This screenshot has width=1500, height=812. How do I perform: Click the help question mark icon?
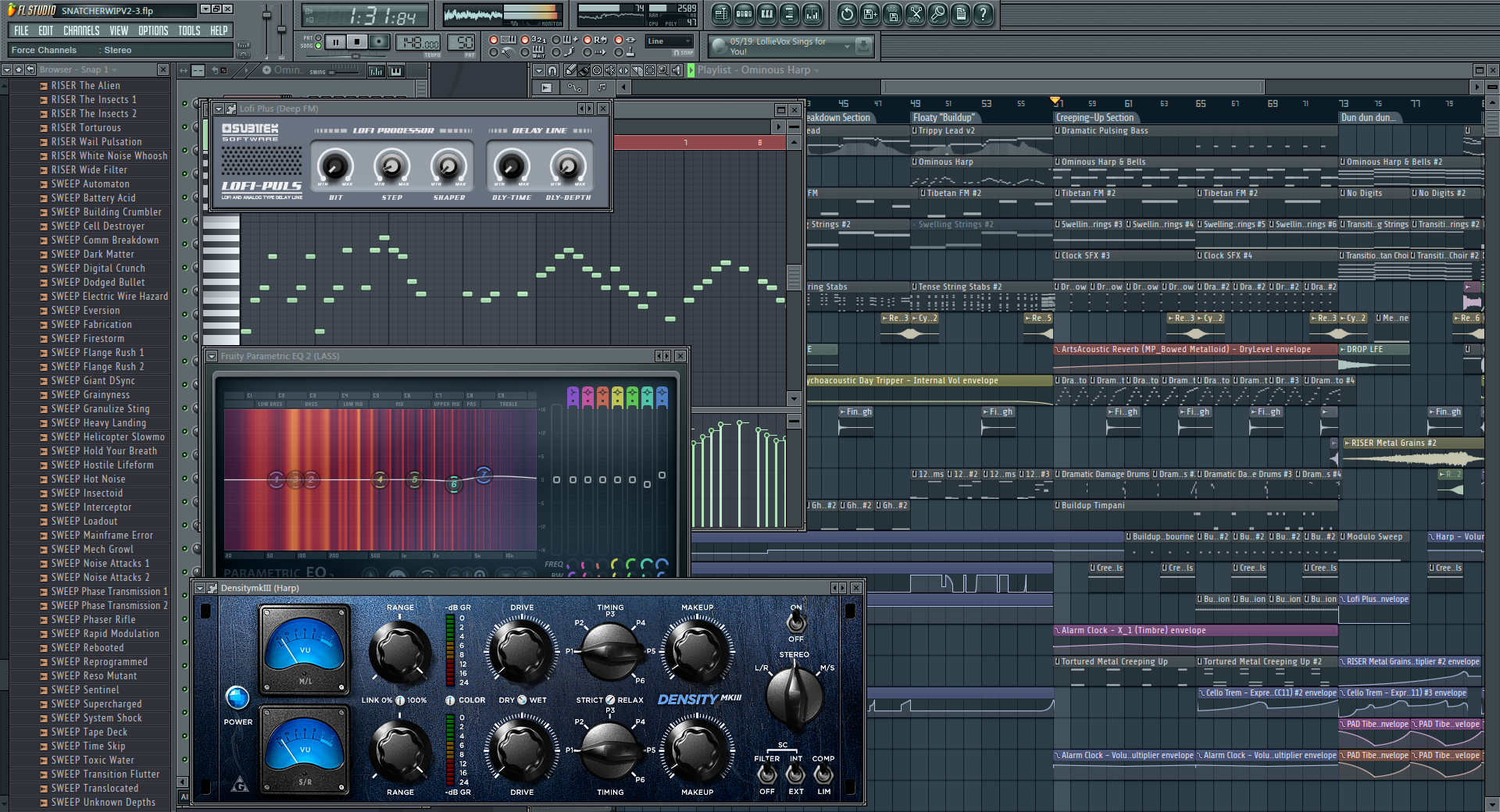(x=984, y=14)
